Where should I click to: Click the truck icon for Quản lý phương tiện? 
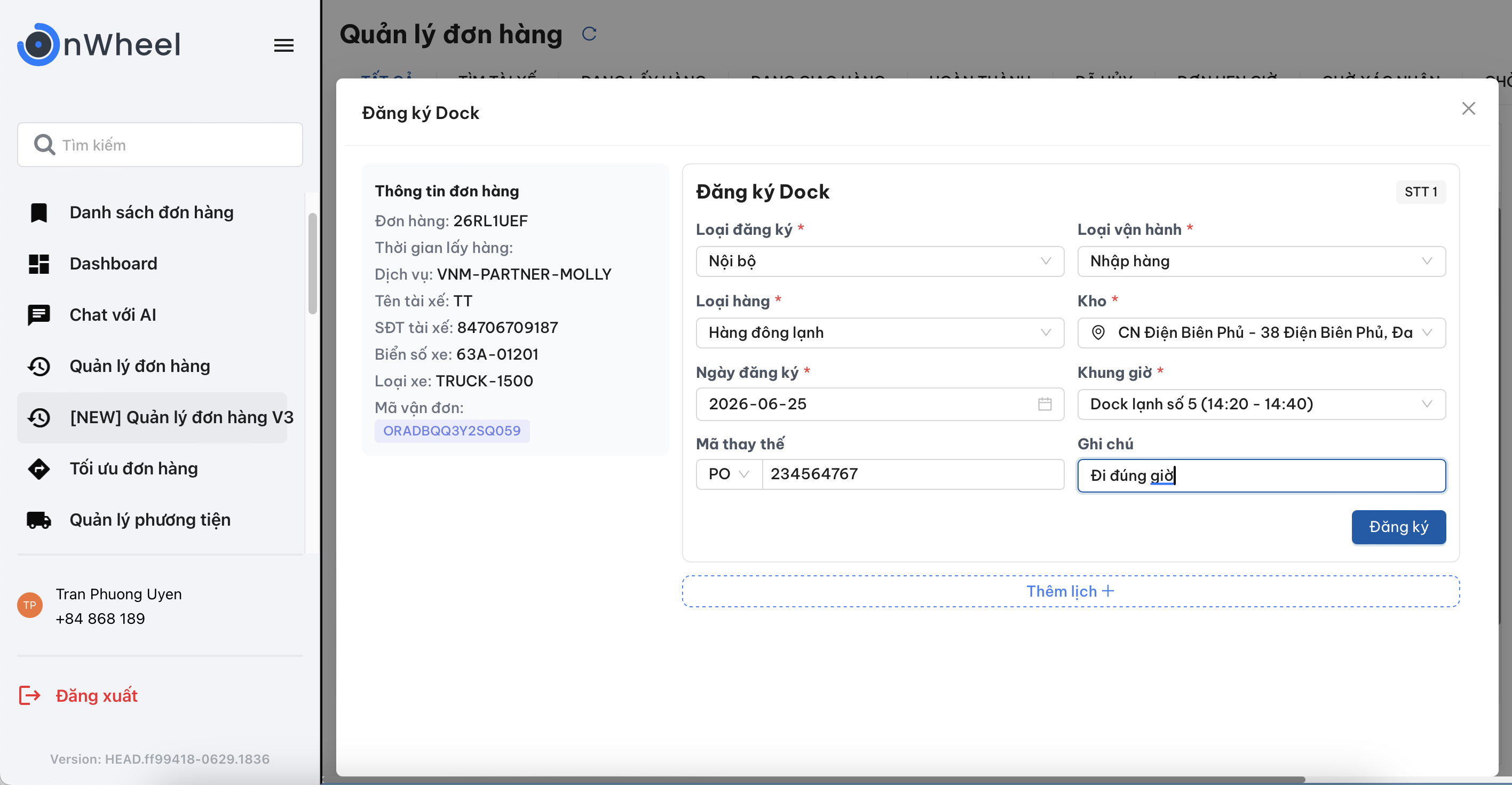click(x=39, y=520)
